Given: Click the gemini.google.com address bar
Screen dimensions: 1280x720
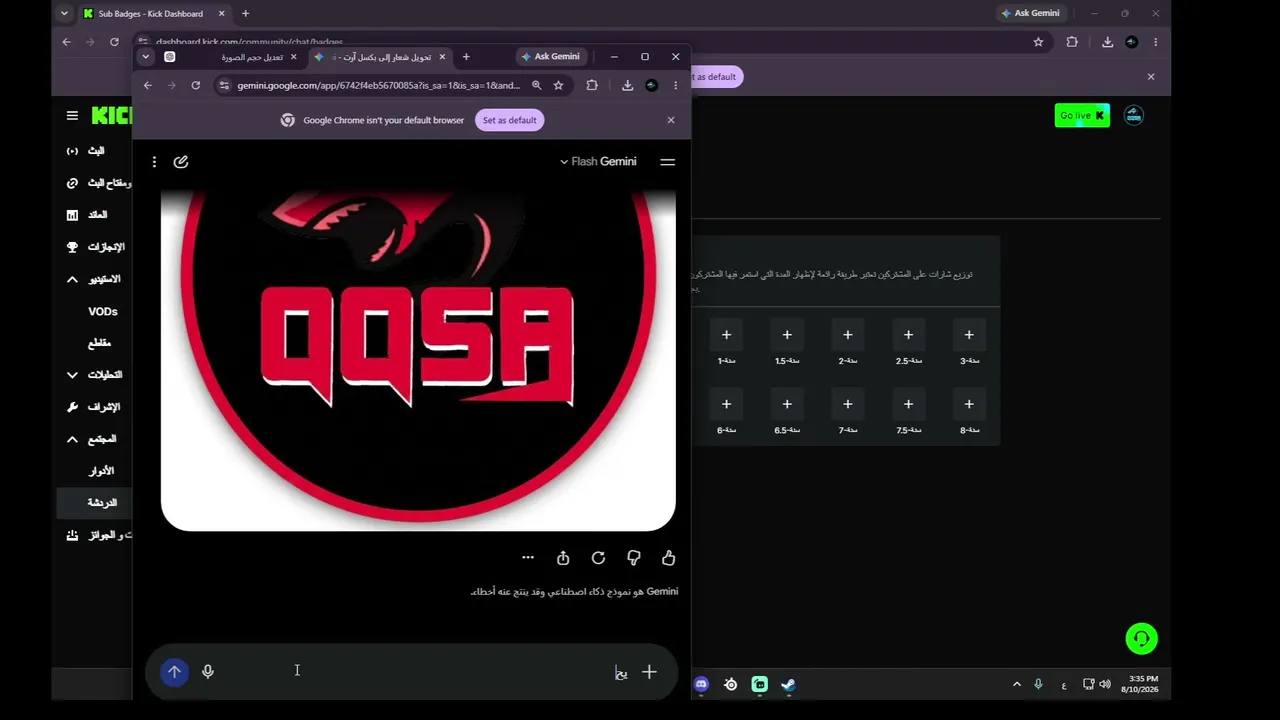Looking at the screenshot, I should point(377,86).
